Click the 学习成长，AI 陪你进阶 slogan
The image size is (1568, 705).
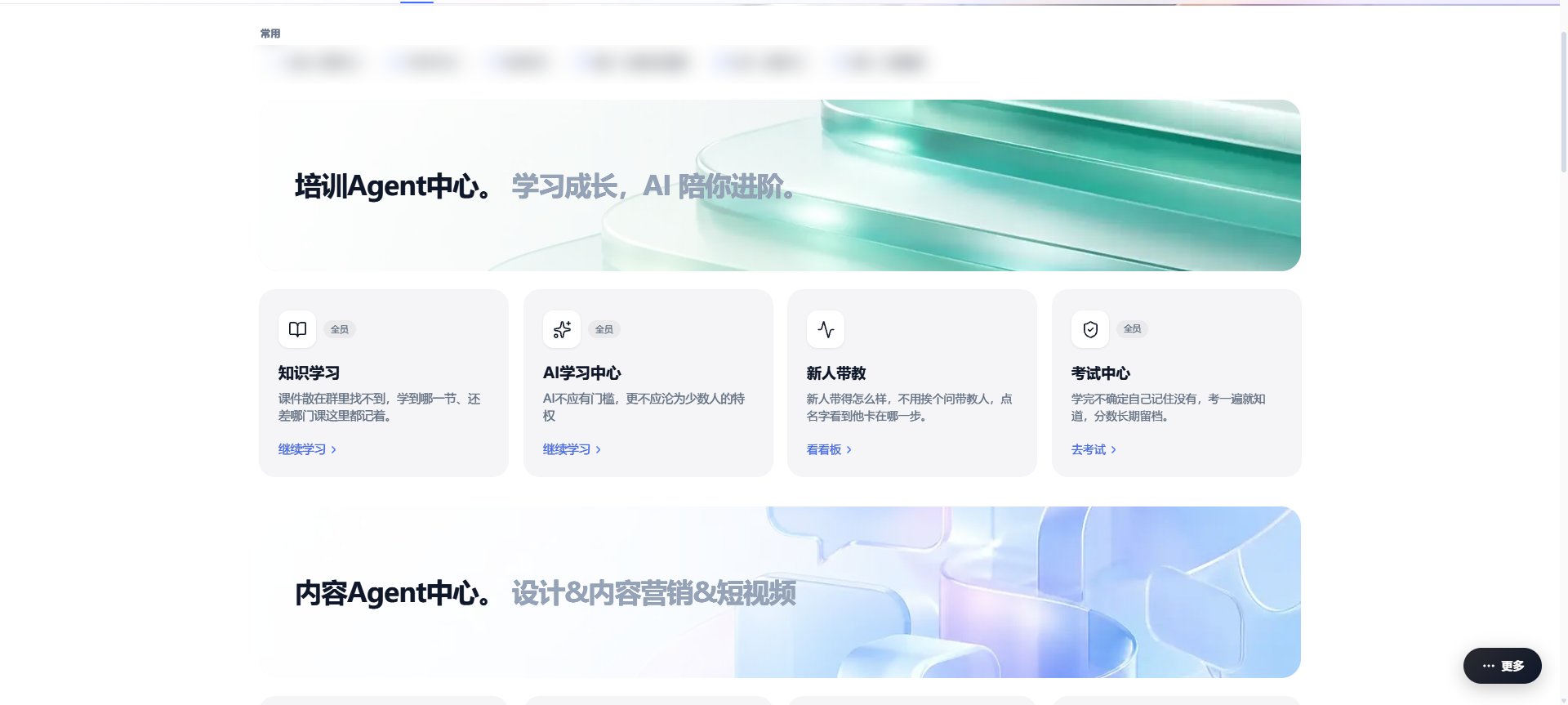[x=653, y=186]
